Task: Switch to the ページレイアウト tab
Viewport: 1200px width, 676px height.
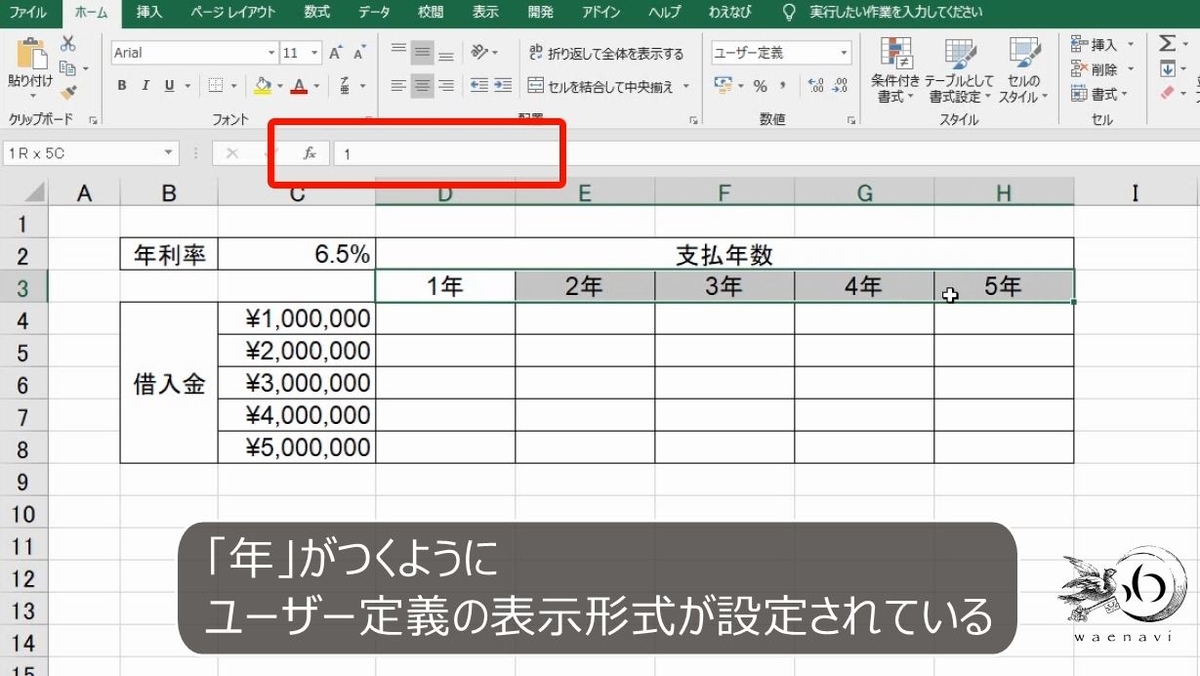Action: [231, 12]
